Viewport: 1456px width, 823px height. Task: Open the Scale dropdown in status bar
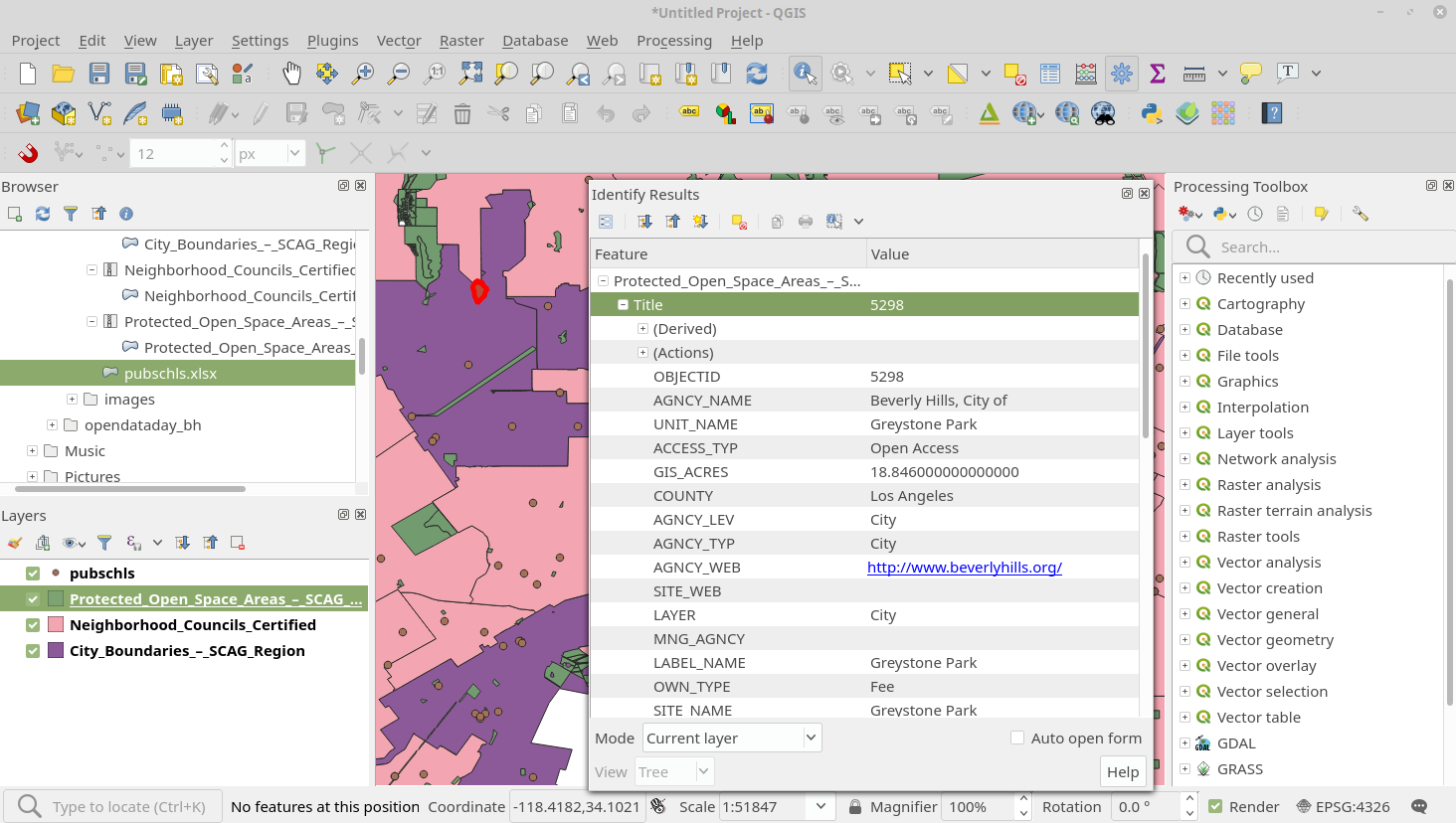point(820,806)
